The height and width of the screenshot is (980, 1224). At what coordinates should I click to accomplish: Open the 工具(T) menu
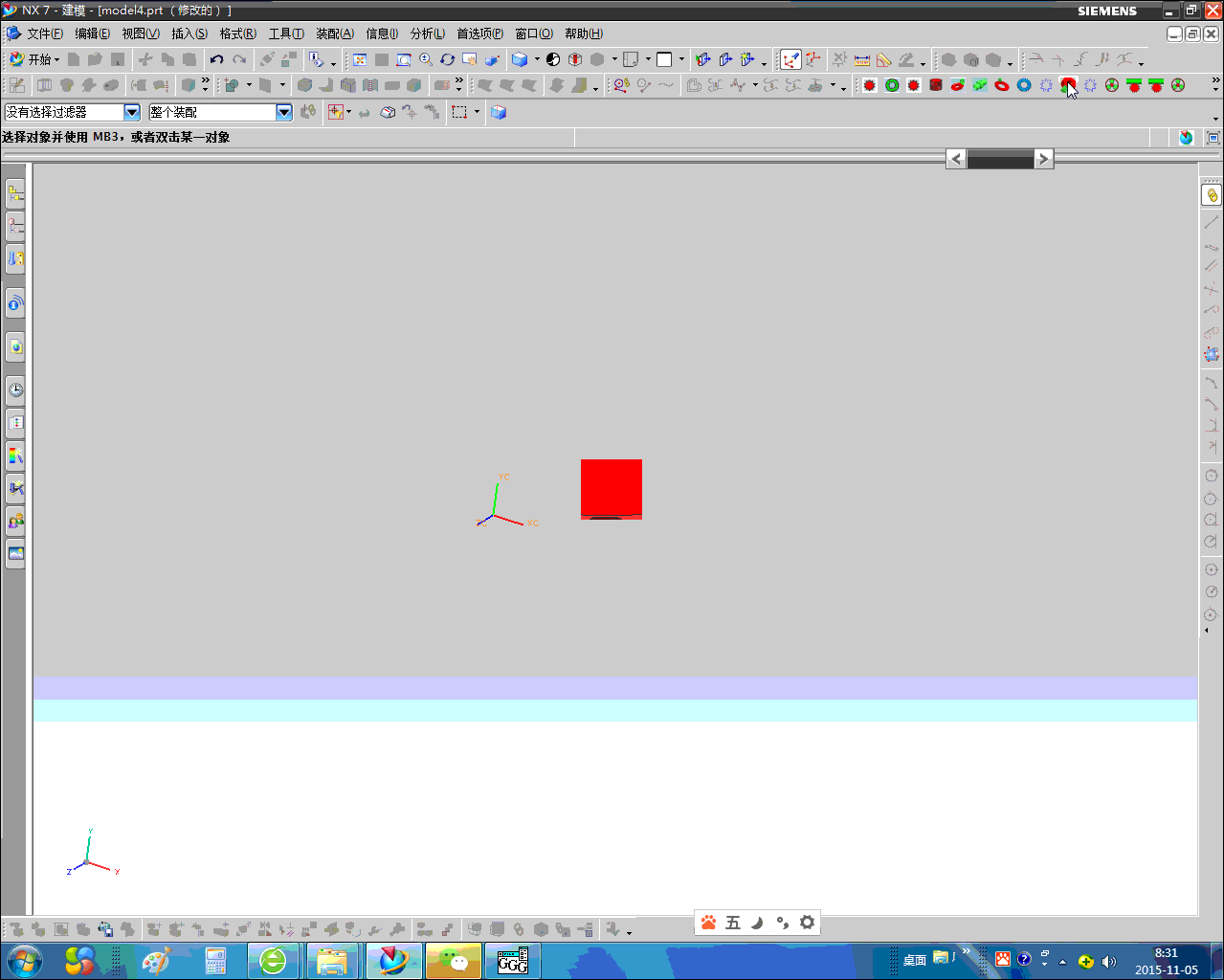[x=285, y=33]
